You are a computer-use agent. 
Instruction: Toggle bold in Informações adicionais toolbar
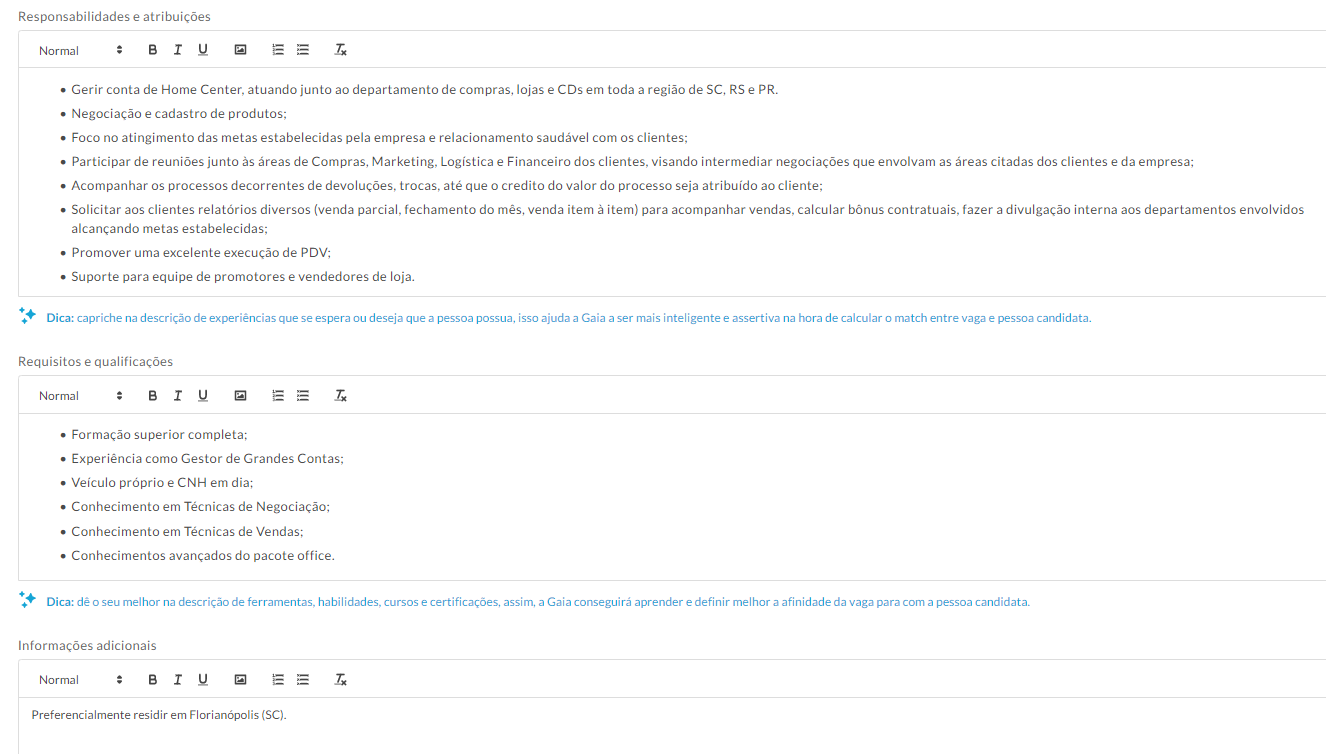coord(153,680)
